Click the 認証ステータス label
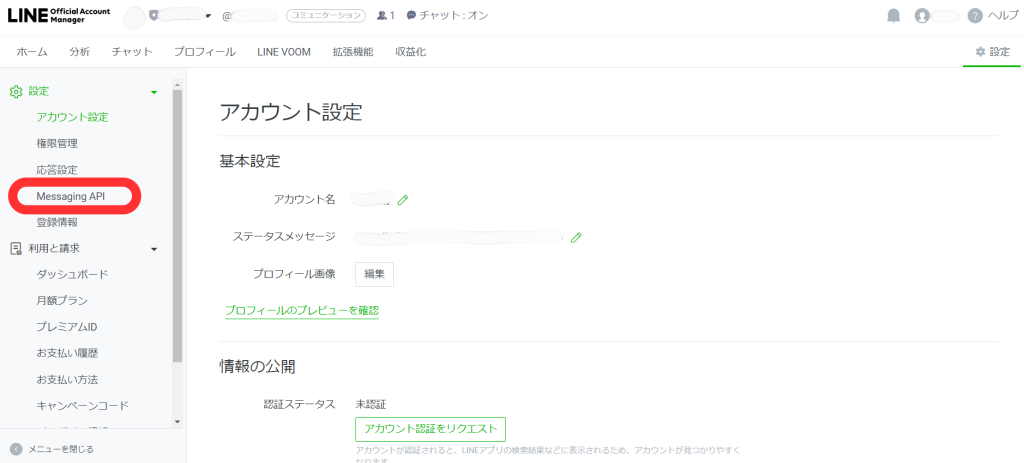Image resolution: width=1024 pixels, height=463 pixels. click(x=299, y=404)
